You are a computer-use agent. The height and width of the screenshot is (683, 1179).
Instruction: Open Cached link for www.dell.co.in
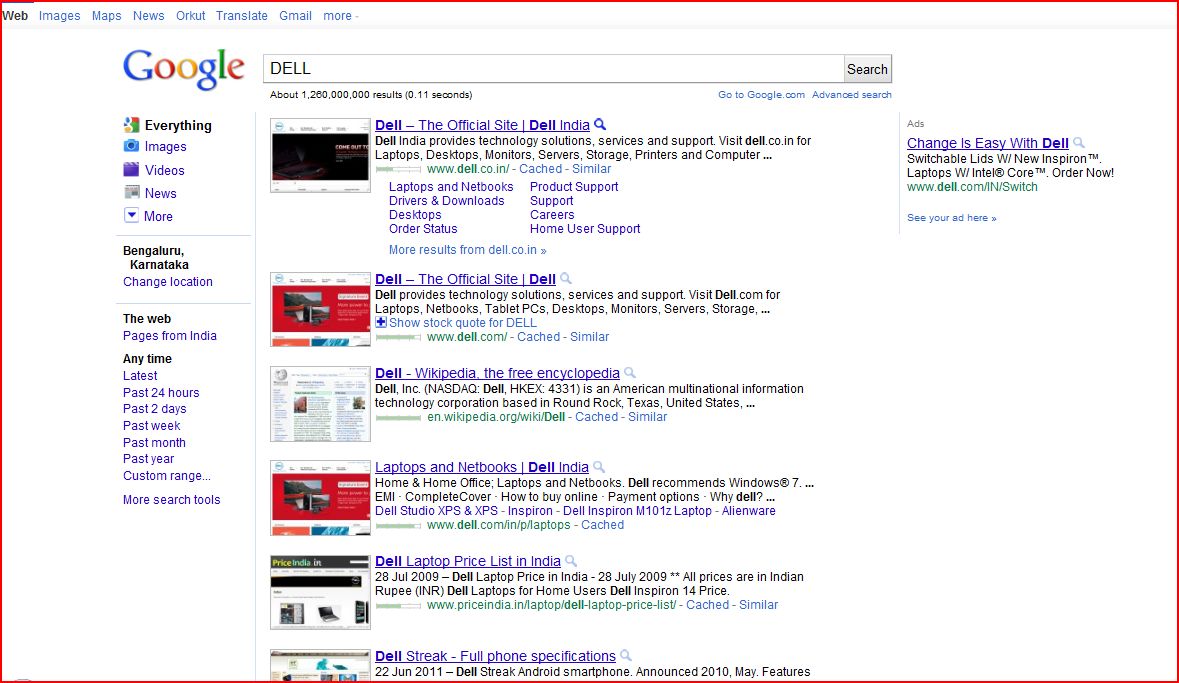pyautogui.click(x=541, y=168)
